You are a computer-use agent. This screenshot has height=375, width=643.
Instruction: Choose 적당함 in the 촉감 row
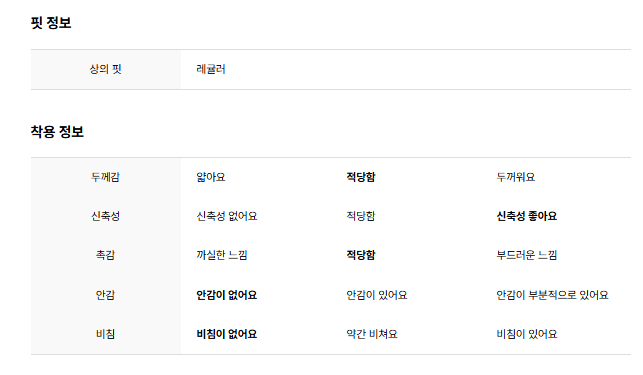[361, 255]
